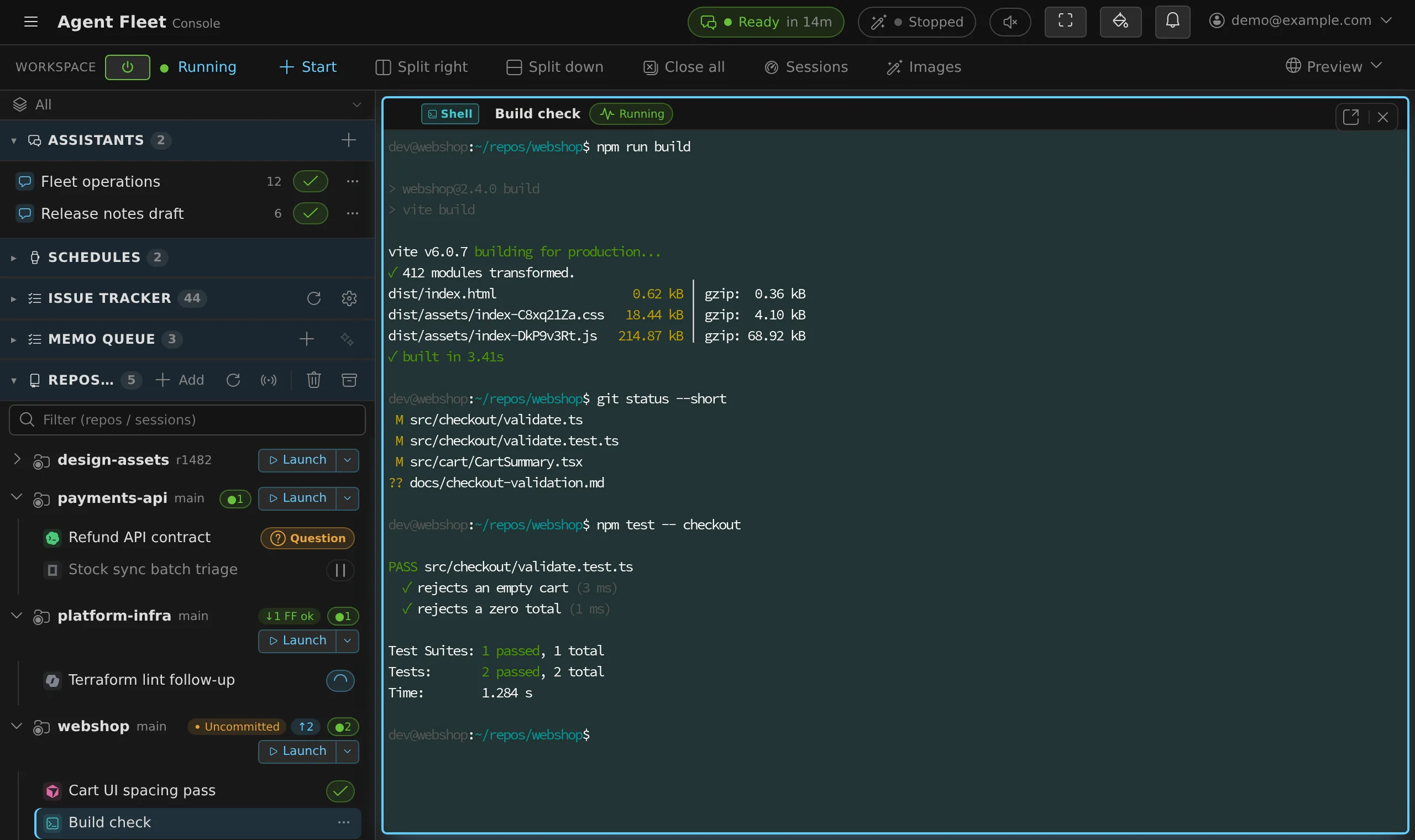Close the Build check terminal pane
This screenshot has width=1415, height=840.
[x=1383, y=117]
